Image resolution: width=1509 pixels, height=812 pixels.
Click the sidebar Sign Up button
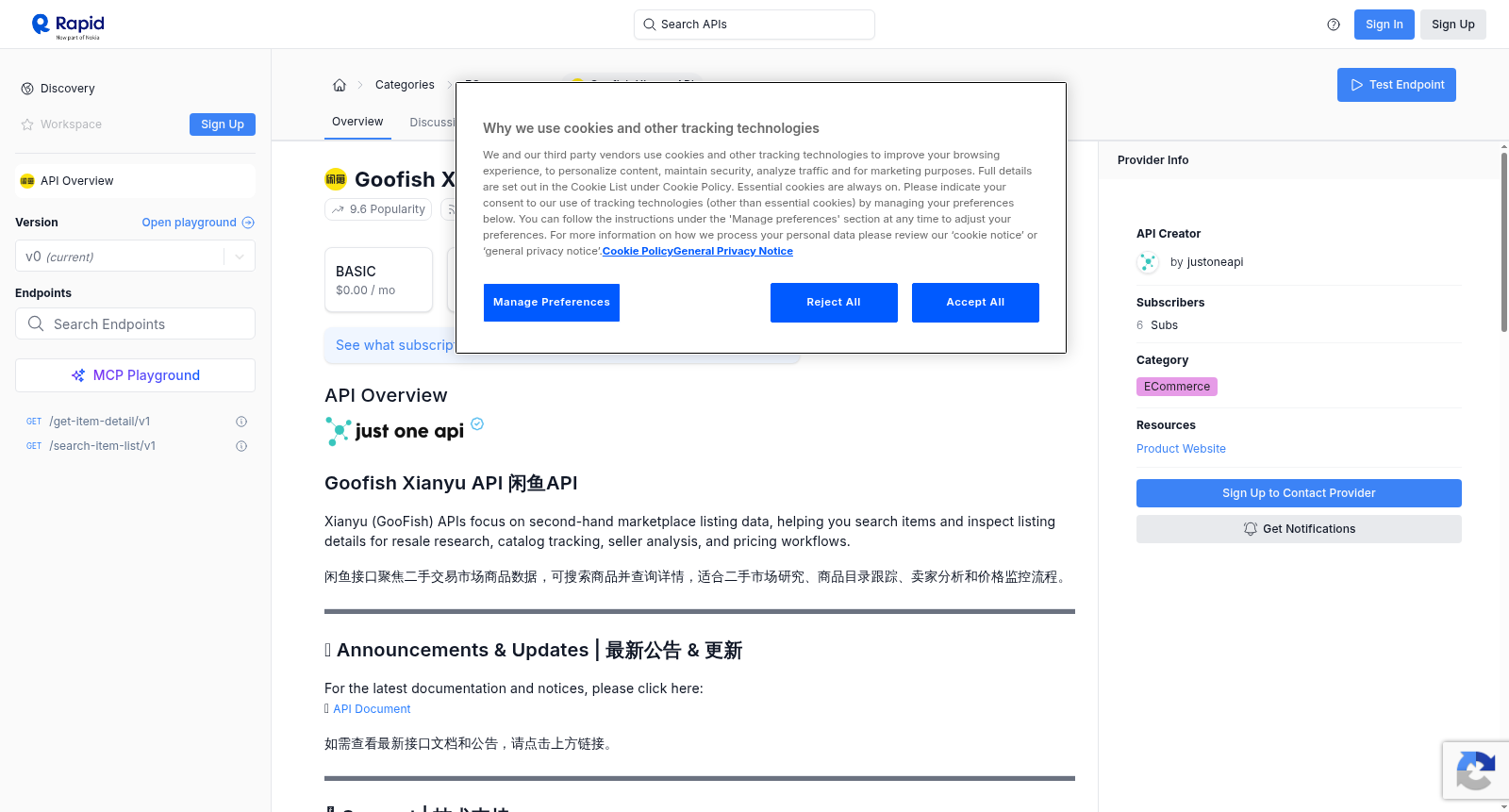pos(223,124)
